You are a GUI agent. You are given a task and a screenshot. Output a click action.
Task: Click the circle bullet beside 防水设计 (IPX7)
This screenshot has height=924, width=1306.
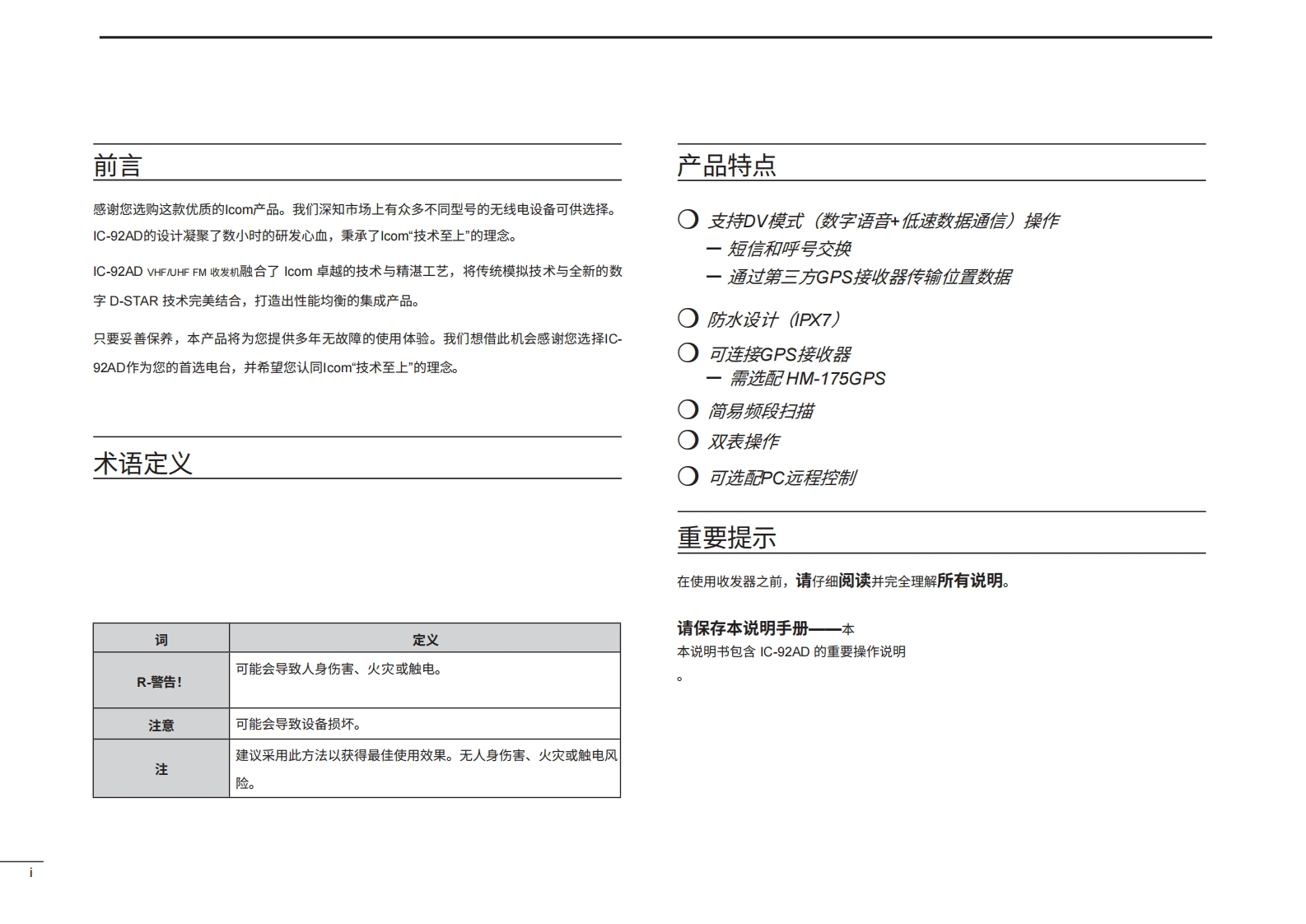pyautogui.click(x=688, y=318)
